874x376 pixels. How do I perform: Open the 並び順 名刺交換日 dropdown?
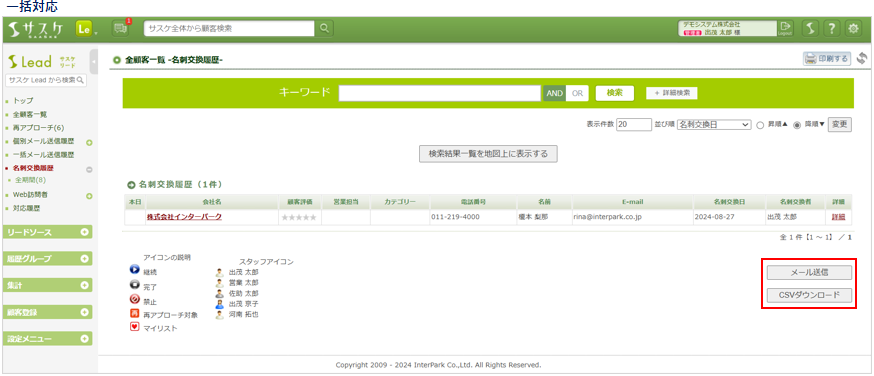tap(713, 125)
